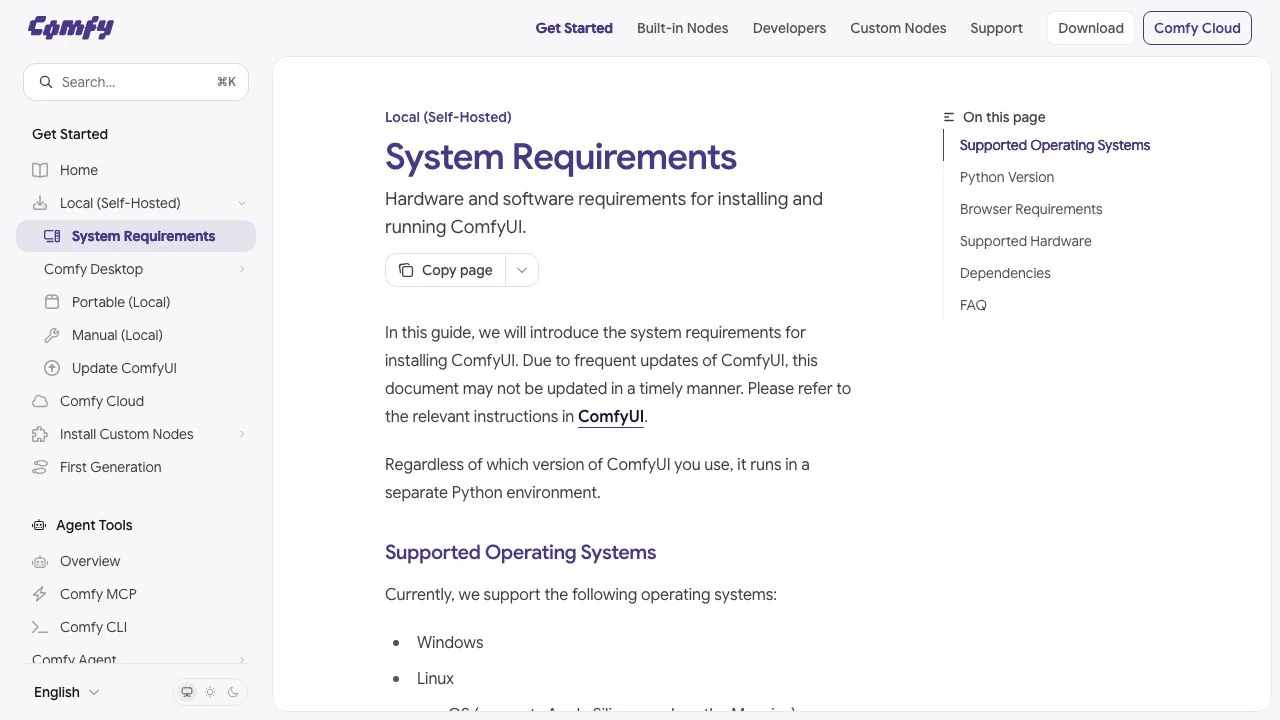Click the download icon beside Local (Self-Hosted)
Image resolution: width=1280 pixels, height=720 pixels.
(x=40, y=203)
